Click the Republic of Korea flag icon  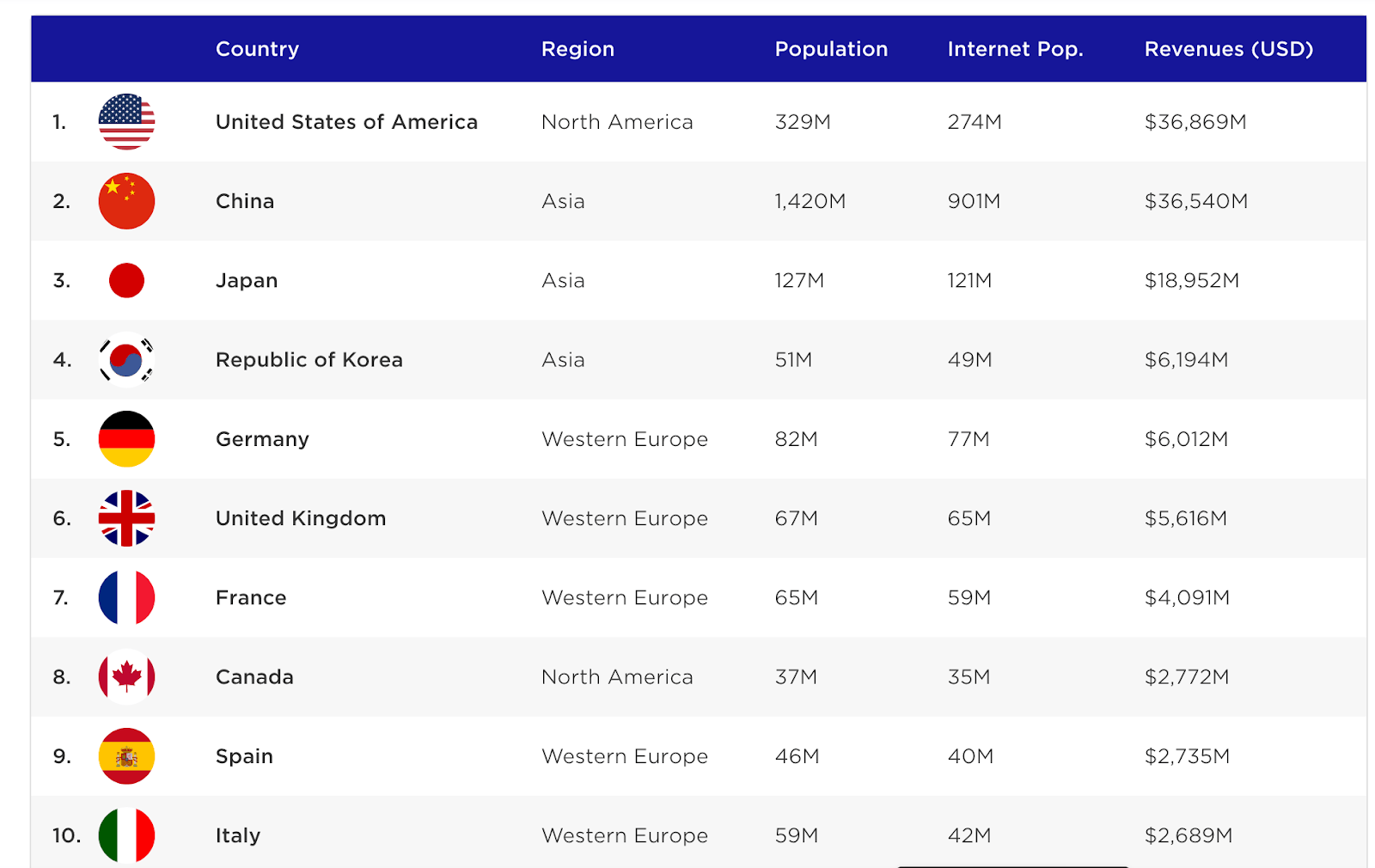(126, 359)
